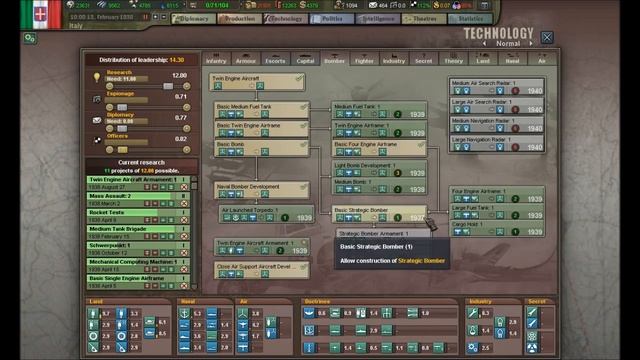640x360 pixels.
Task: Increase Espionage with right round button
Action: (x=187, y=107)
